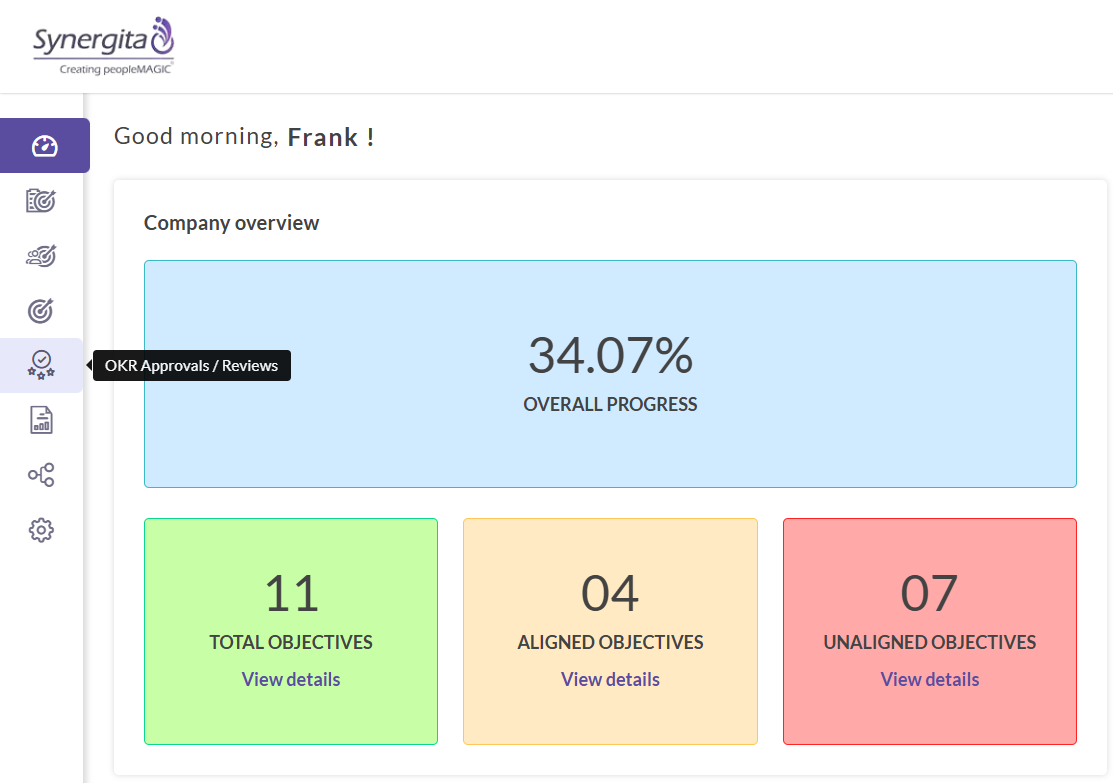Open OKR Approvals / Reviews sidebar icon
1113x783 pixels.
point(41,365)
